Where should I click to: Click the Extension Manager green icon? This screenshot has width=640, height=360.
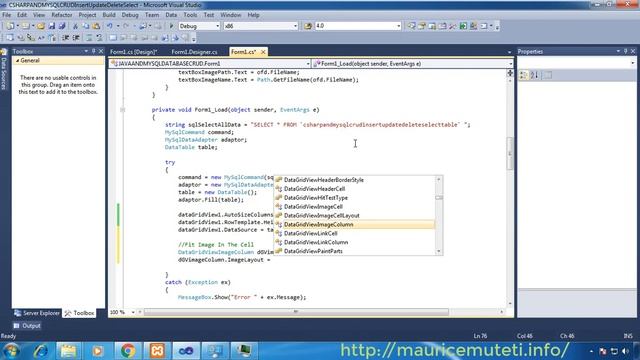463,26
